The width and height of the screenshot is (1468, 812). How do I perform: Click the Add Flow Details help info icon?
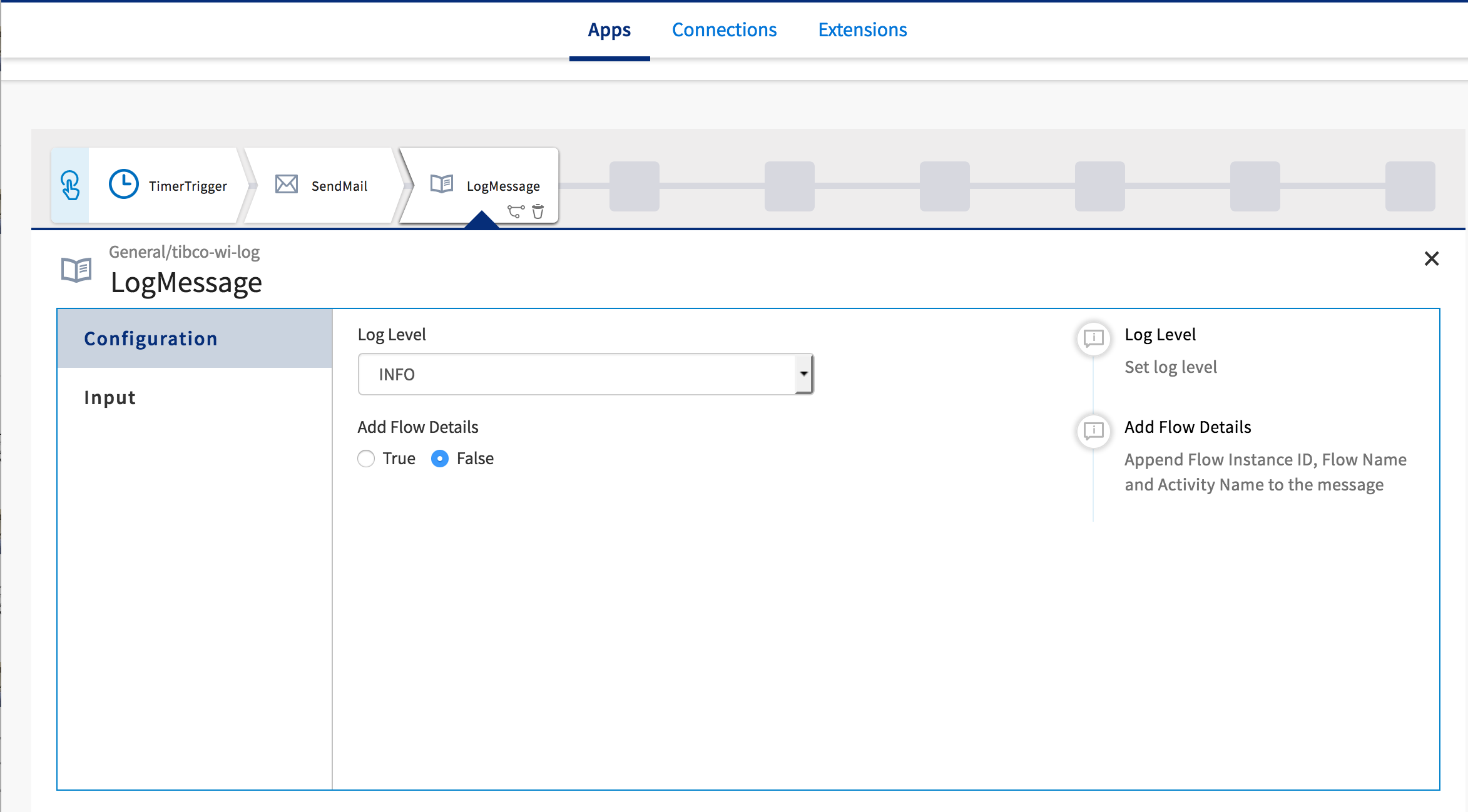[x=1093, y=430]
